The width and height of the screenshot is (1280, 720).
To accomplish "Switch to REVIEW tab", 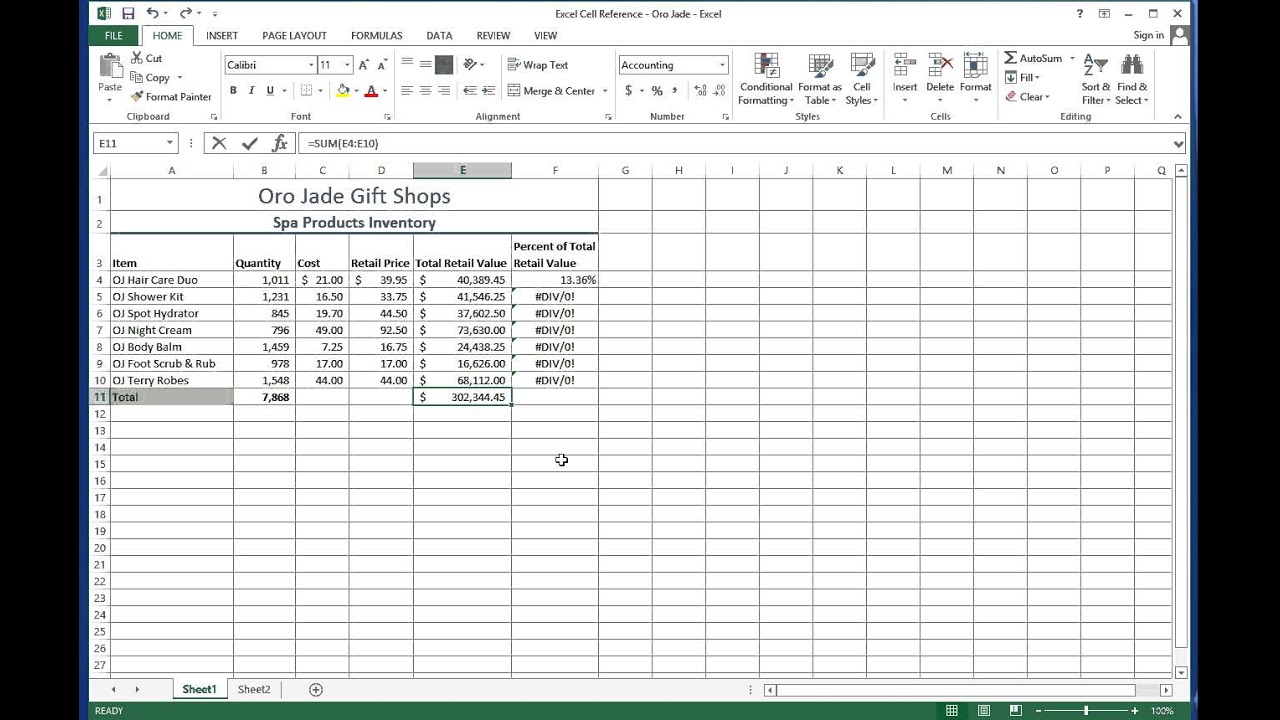I will (493, 35).
